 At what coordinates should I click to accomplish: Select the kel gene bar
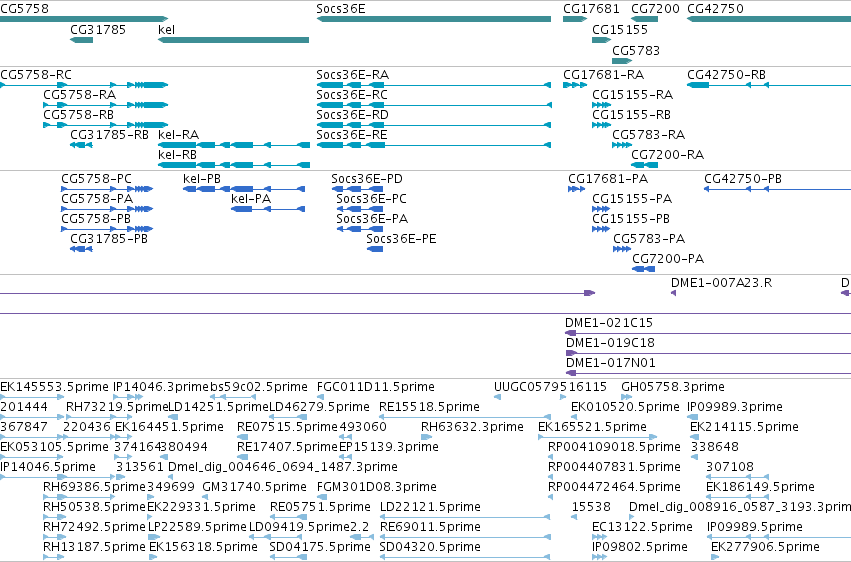click(x=233, y=40)
